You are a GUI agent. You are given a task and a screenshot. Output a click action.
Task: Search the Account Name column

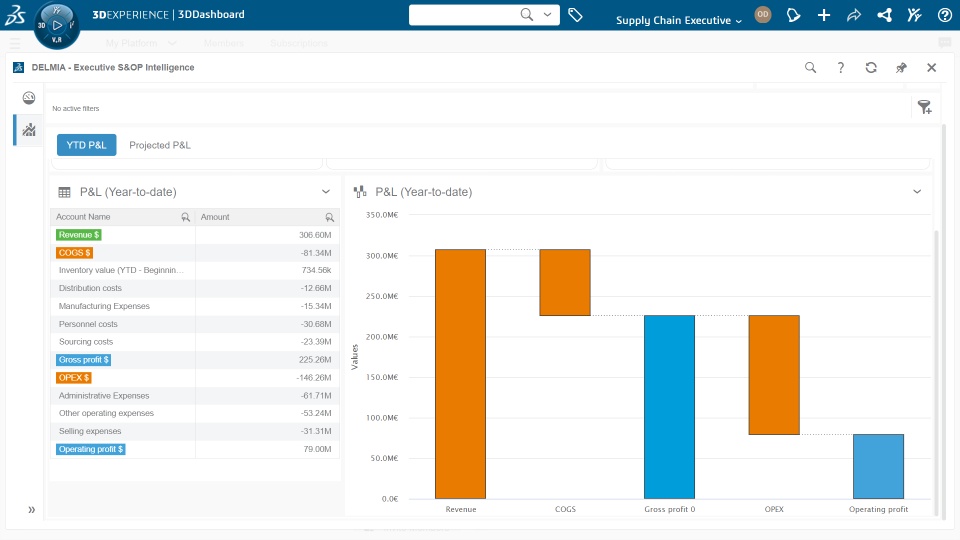pyautogui.click(x=186, y=217)
